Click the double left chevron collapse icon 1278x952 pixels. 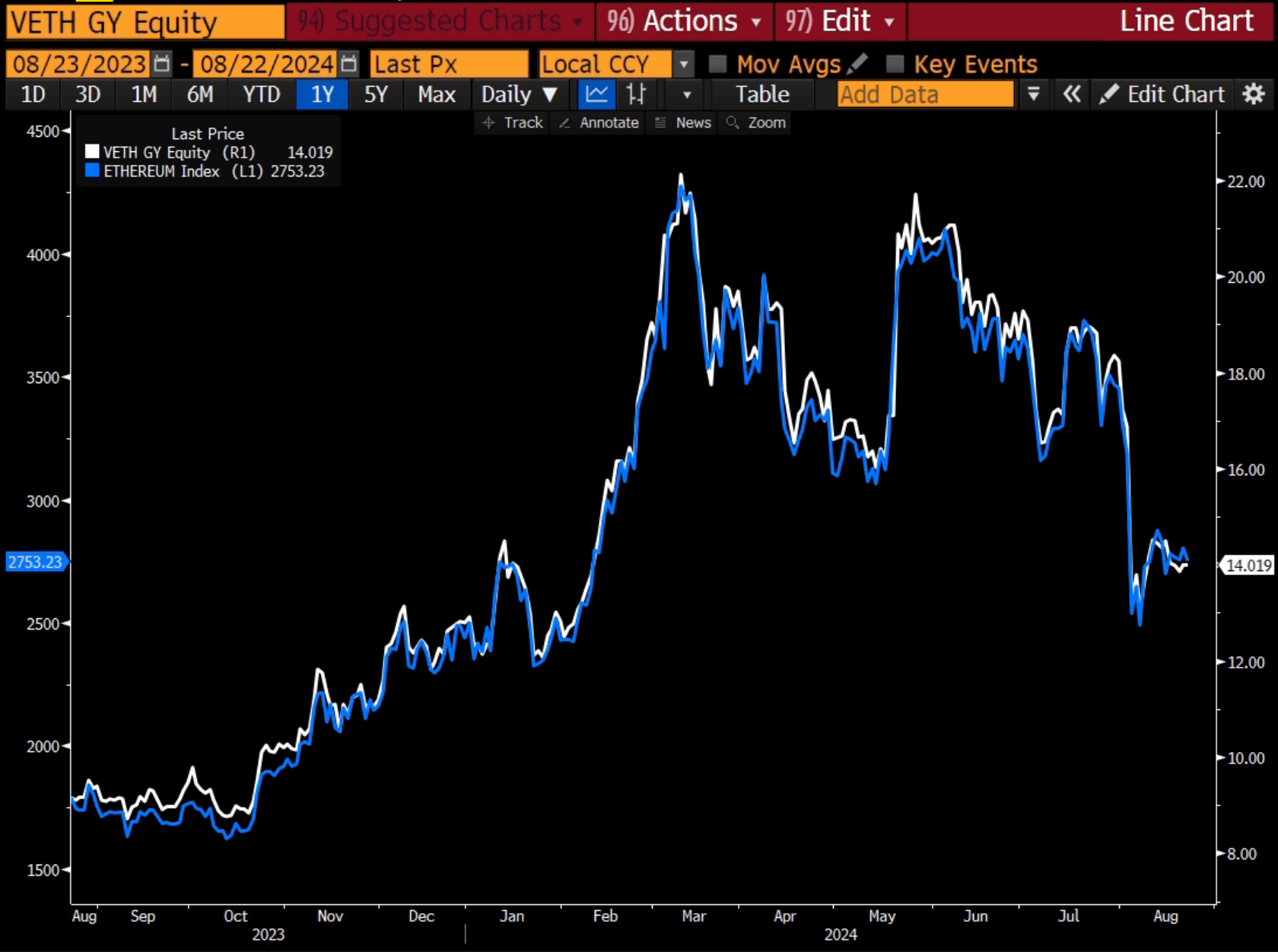pyautogui.click(x=1071, y=94)
